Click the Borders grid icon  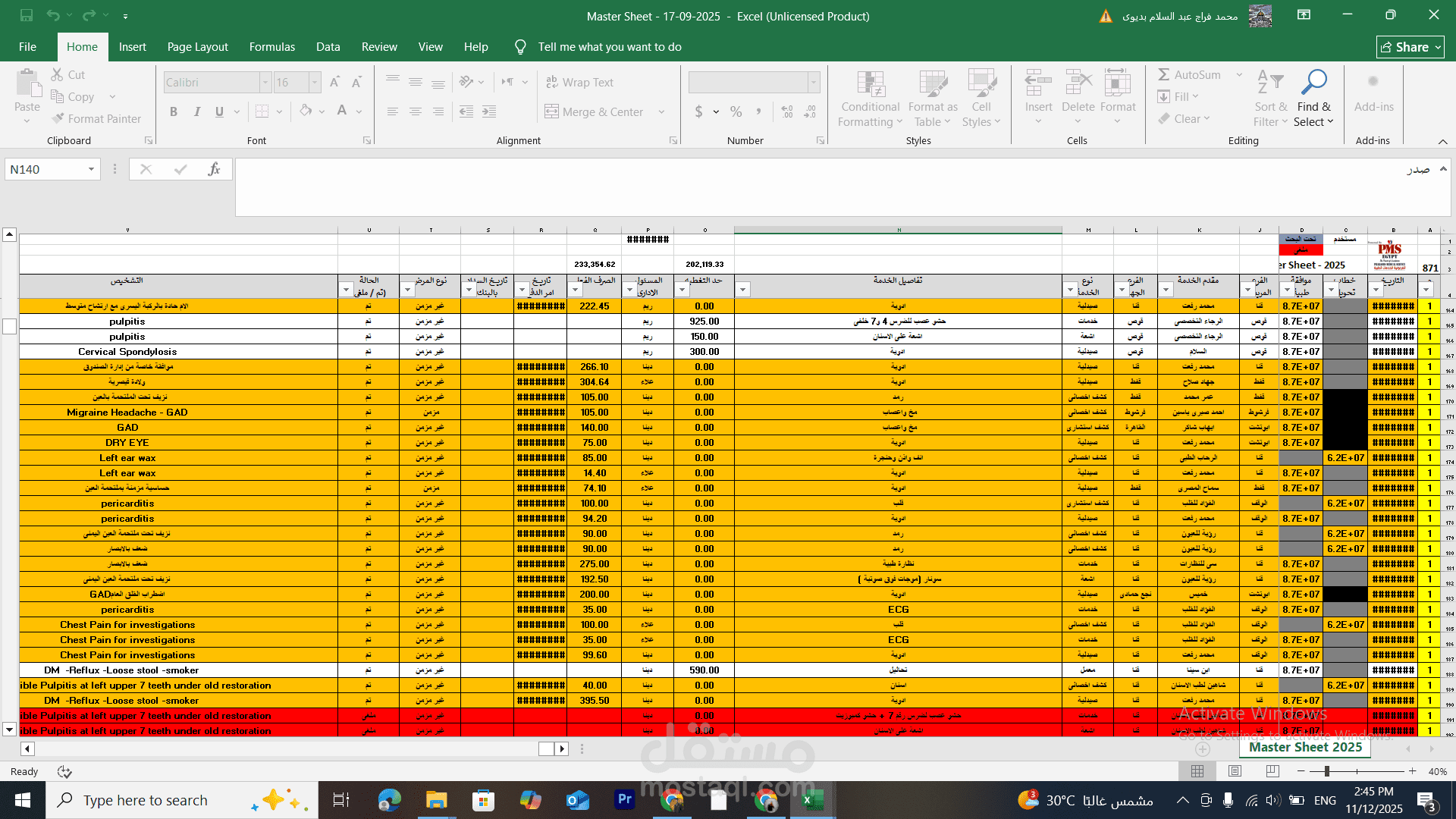pos(262,111)
